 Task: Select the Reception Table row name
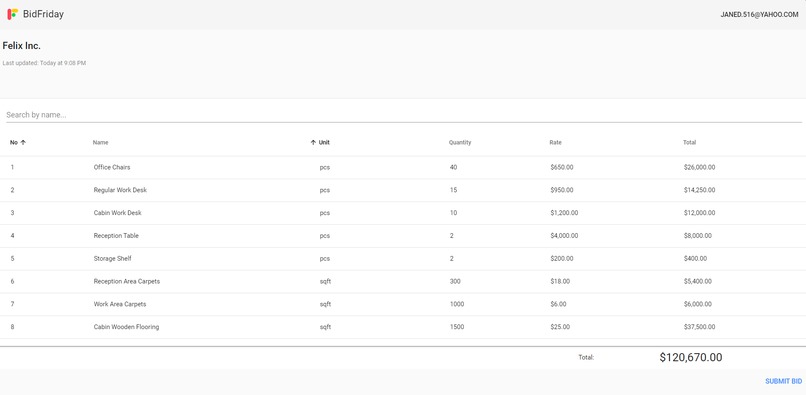click(x=116, y=236)
